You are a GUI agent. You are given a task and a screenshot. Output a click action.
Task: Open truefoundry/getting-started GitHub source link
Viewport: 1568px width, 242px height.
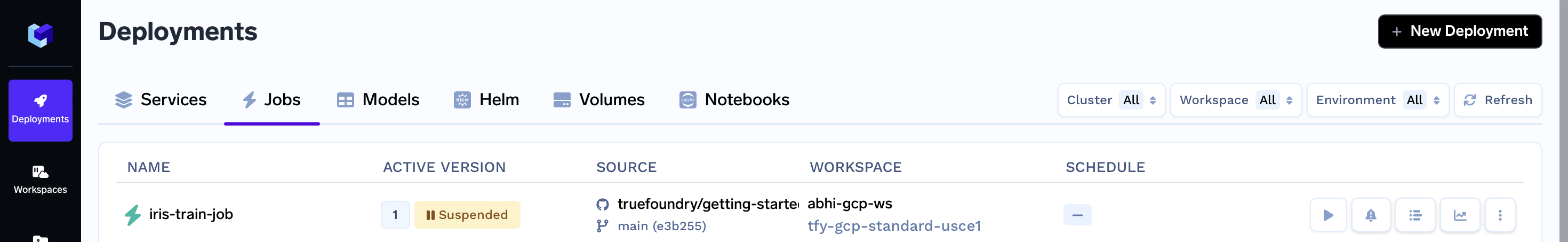click(708, 204)
